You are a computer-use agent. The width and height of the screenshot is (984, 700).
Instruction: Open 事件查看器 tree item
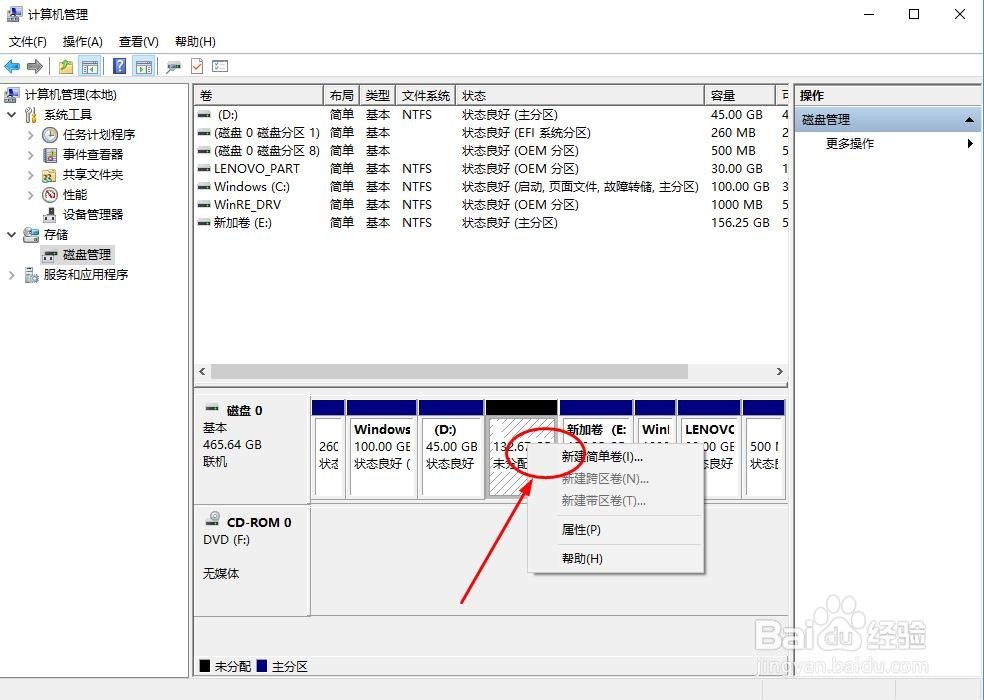[x=93, y=154]
